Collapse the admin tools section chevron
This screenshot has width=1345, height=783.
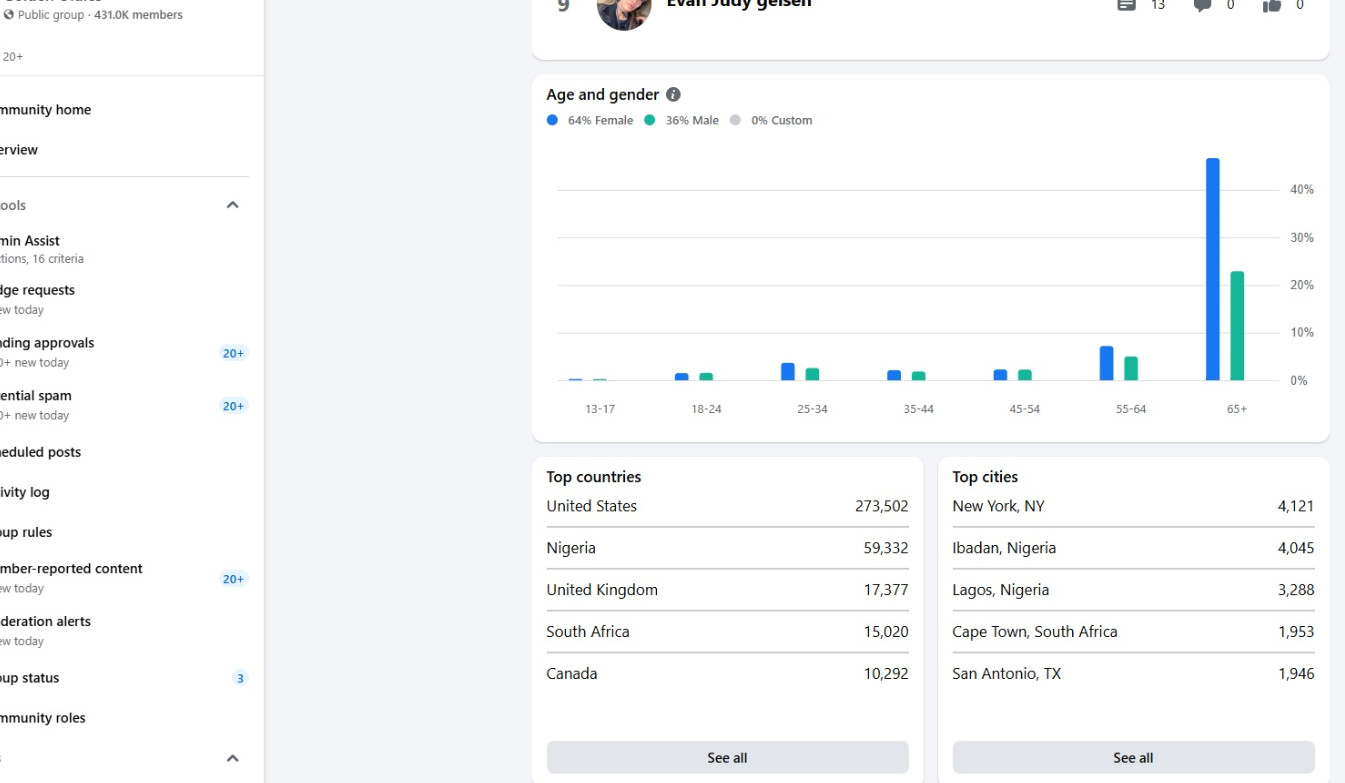pyautogui.click(x=232, y=205)
